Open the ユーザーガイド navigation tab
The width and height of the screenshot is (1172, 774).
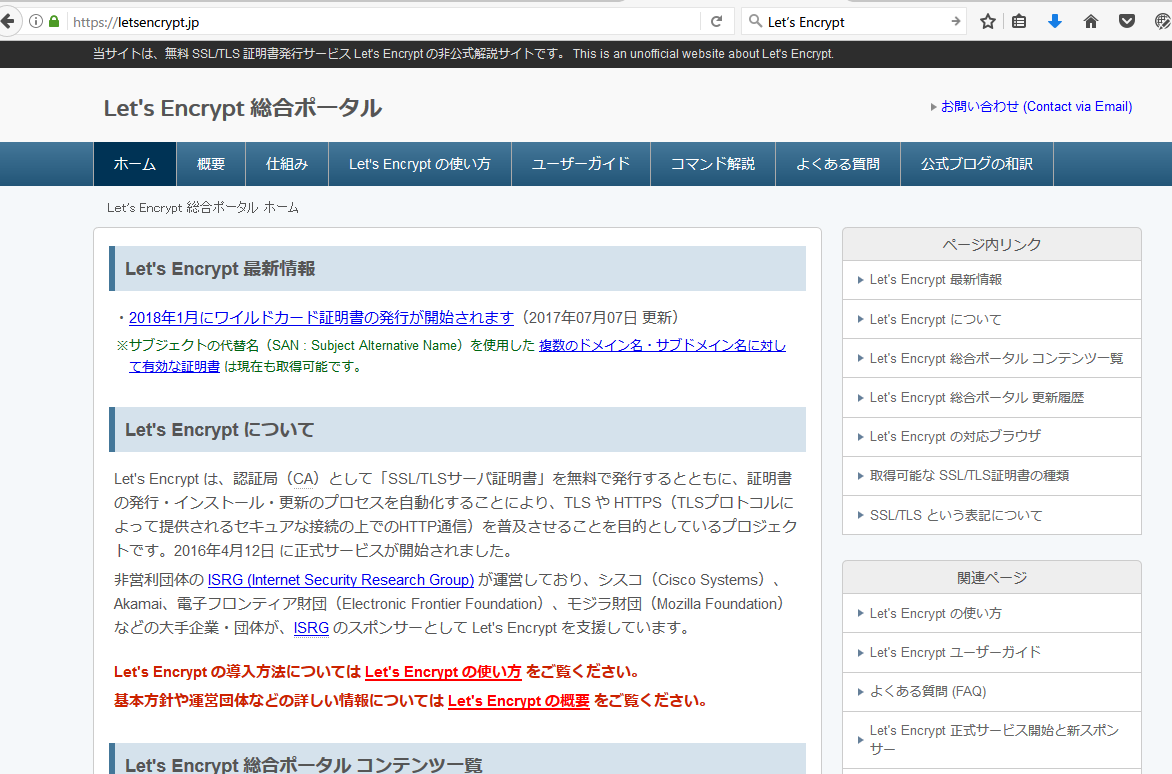point(580,164)
